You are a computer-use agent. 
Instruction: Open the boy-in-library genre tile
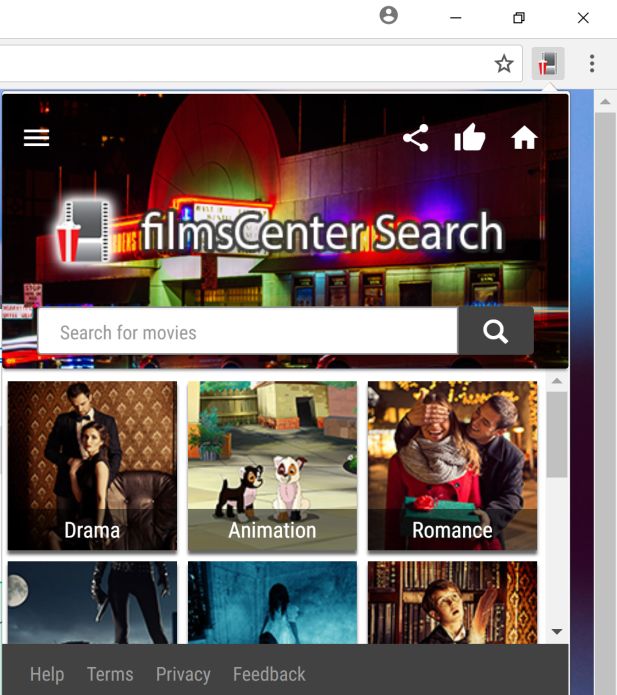coord(453,602)
